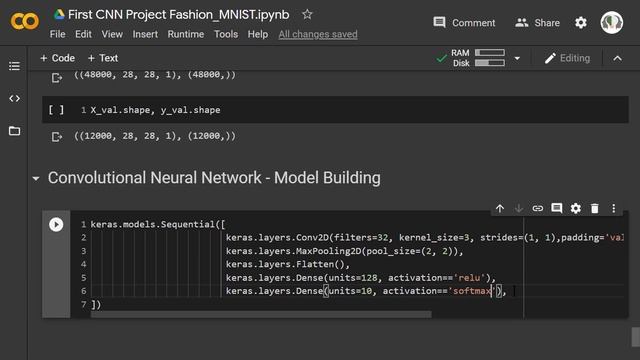
Task: Collapse the Convolutional Neural Network section
Action: pos(36,178)
